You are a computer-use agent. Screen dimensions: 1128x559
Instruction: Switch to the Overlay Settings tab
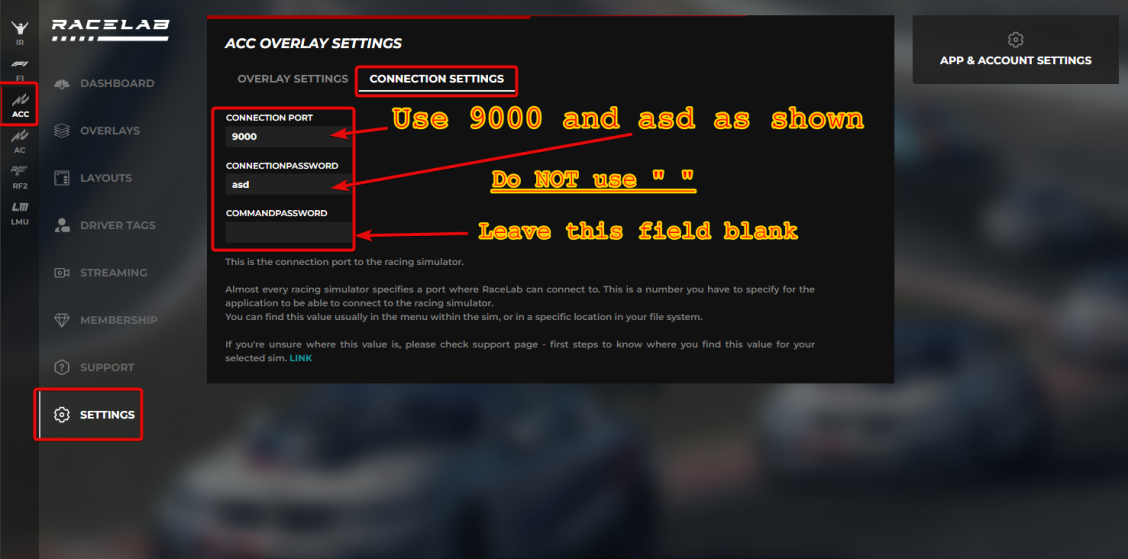[x=292, y=79]
